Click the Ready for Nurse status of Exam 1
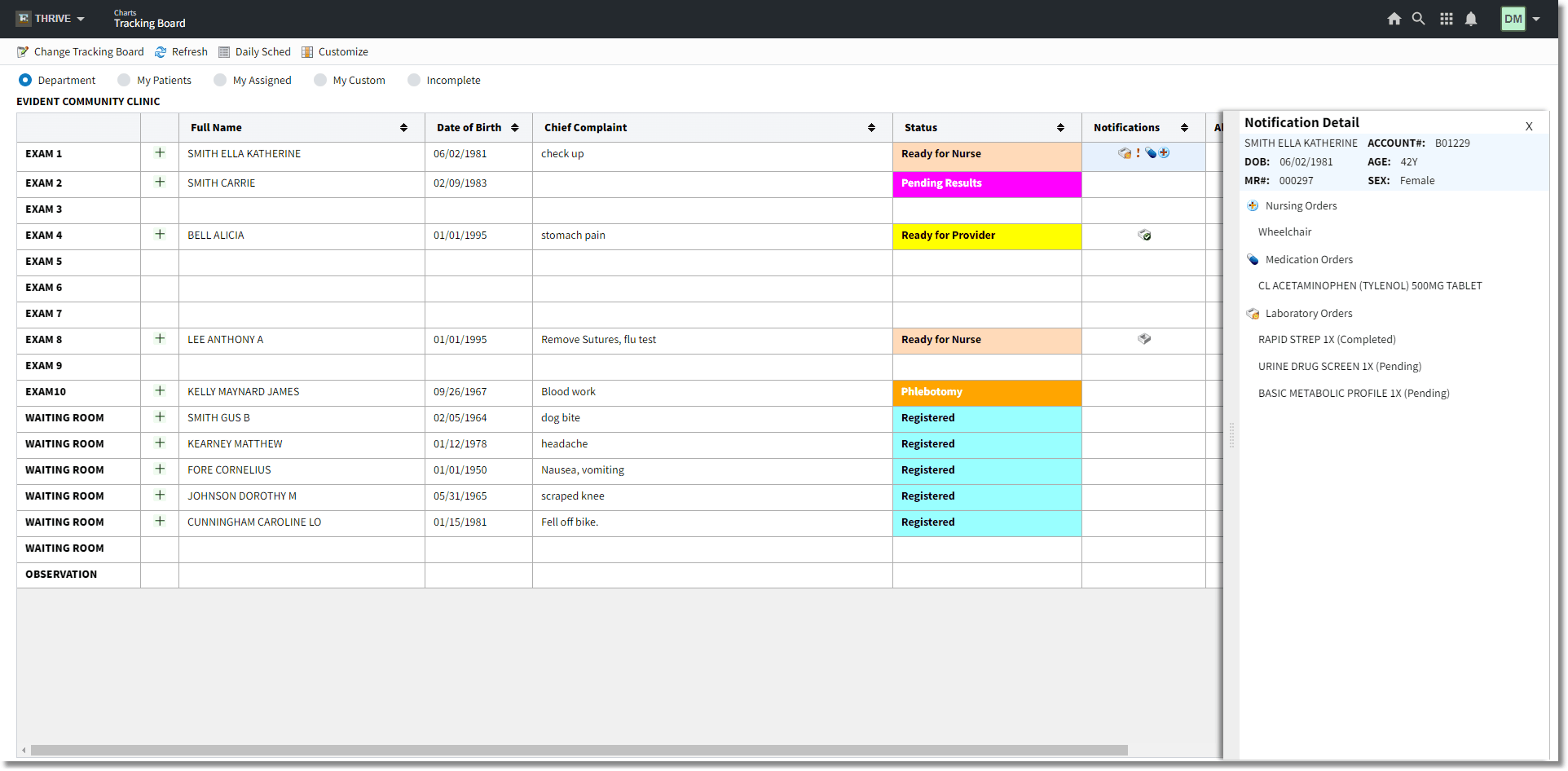 [987, 156]
